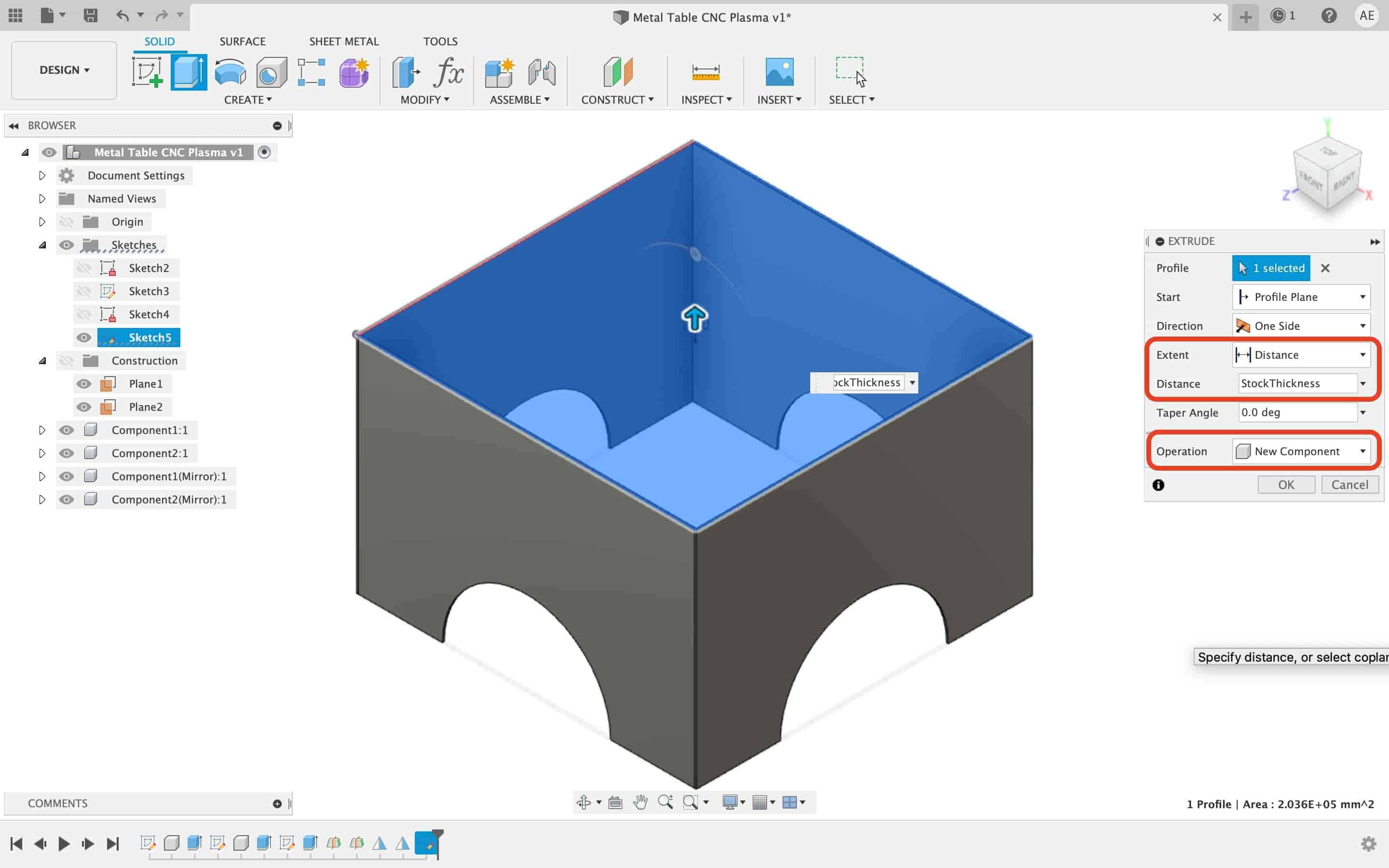
Task: Hide Component2(Mirror):1 with eye icon
Action: point(67,500)
